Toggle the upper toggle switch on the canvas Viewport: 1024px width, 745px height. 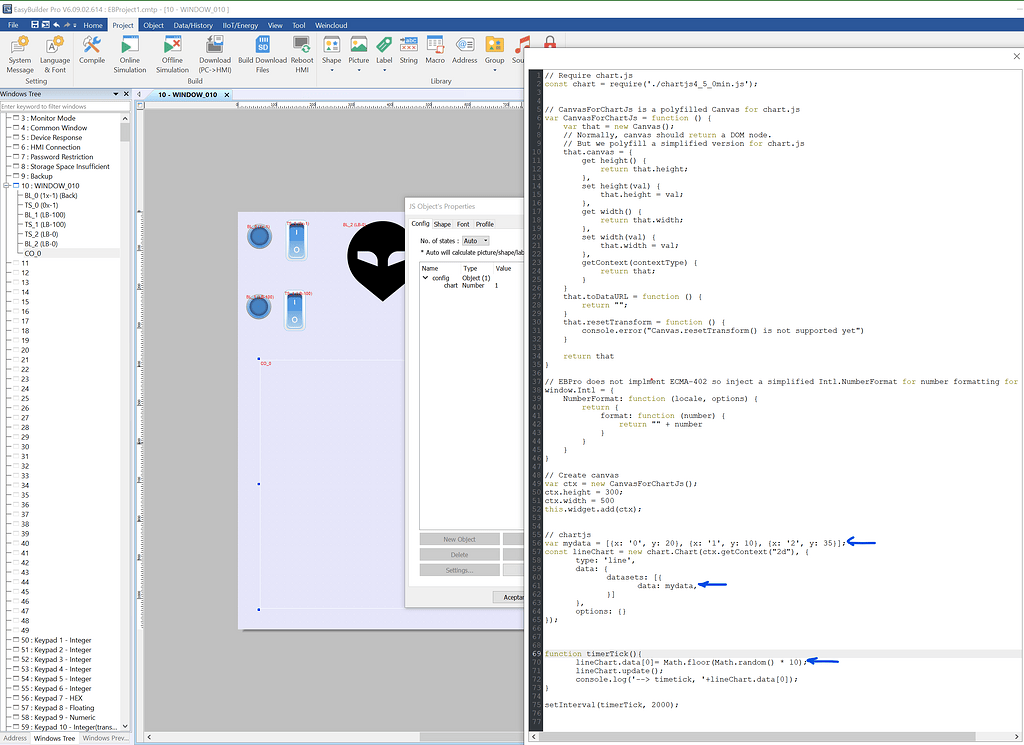click(296, 240)
